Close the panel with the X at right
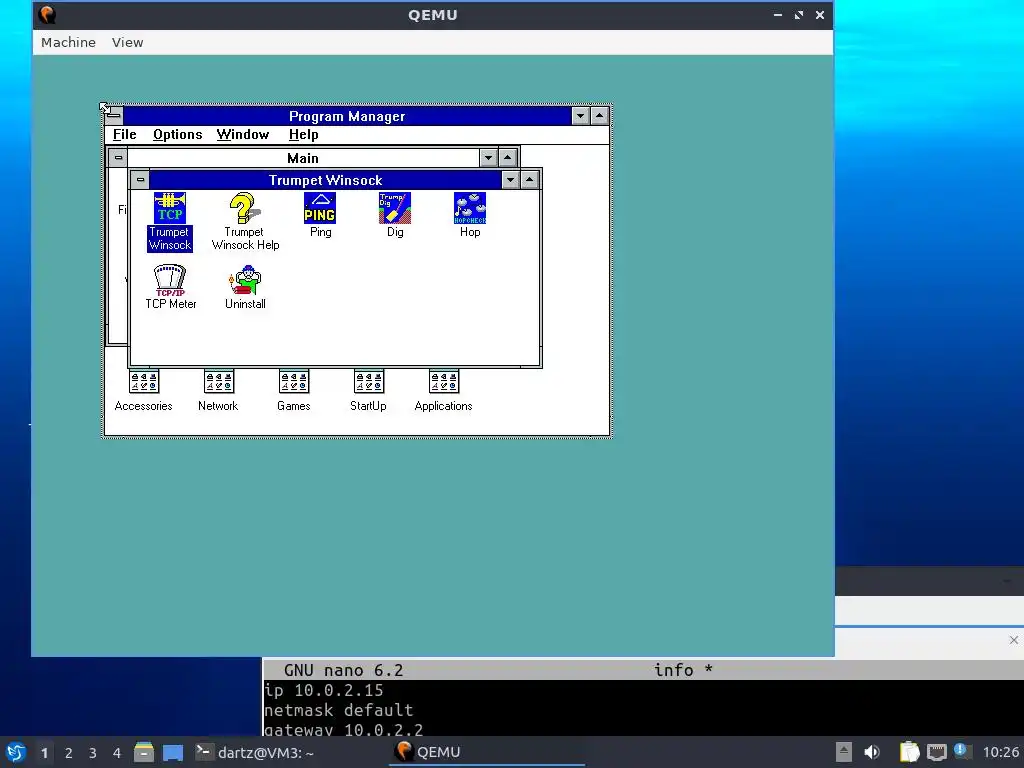The height and width of the screenshot is (768, 1024). (x=1014, y=640)
